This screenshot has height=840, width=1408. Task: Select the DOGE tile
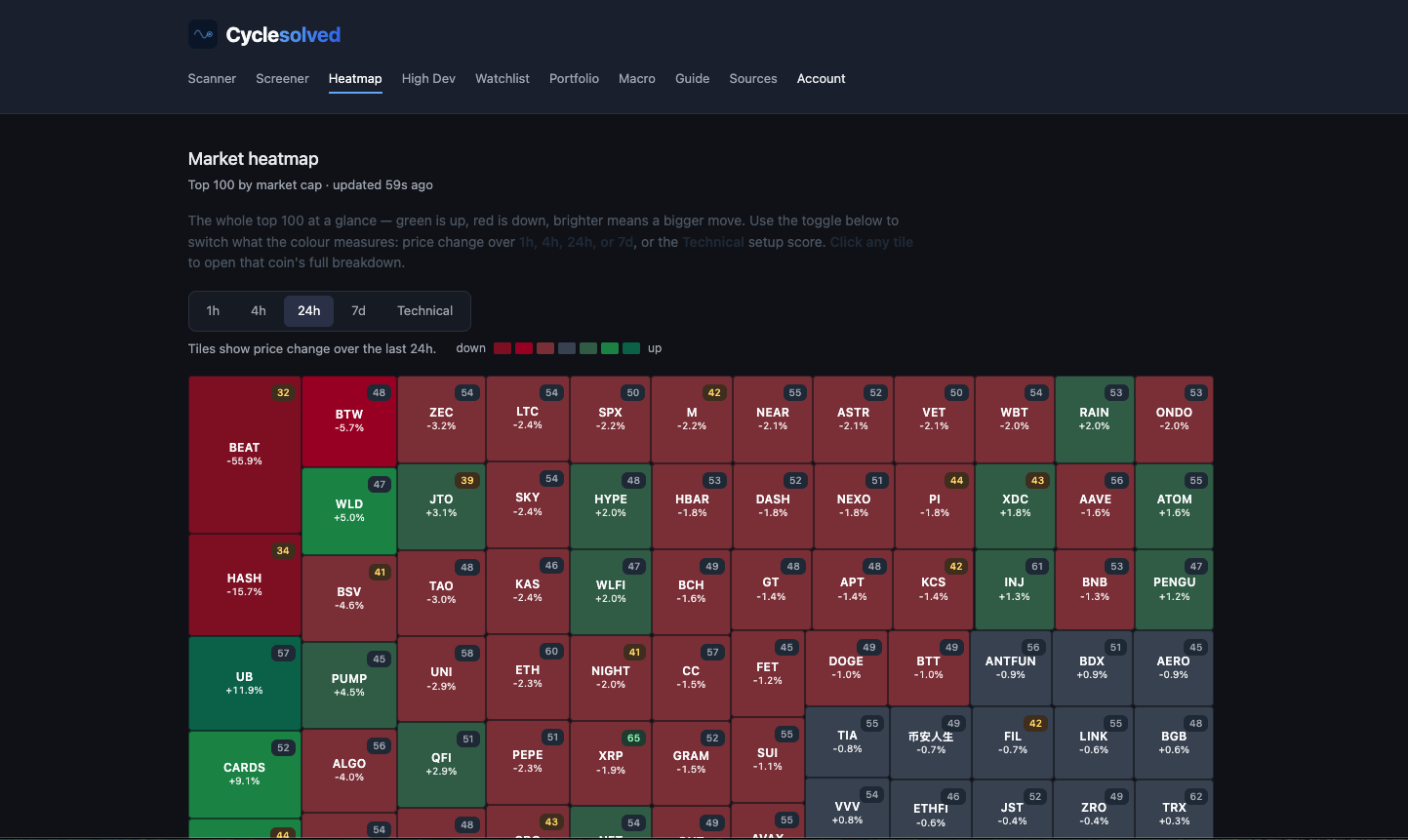tap(847, 668)
